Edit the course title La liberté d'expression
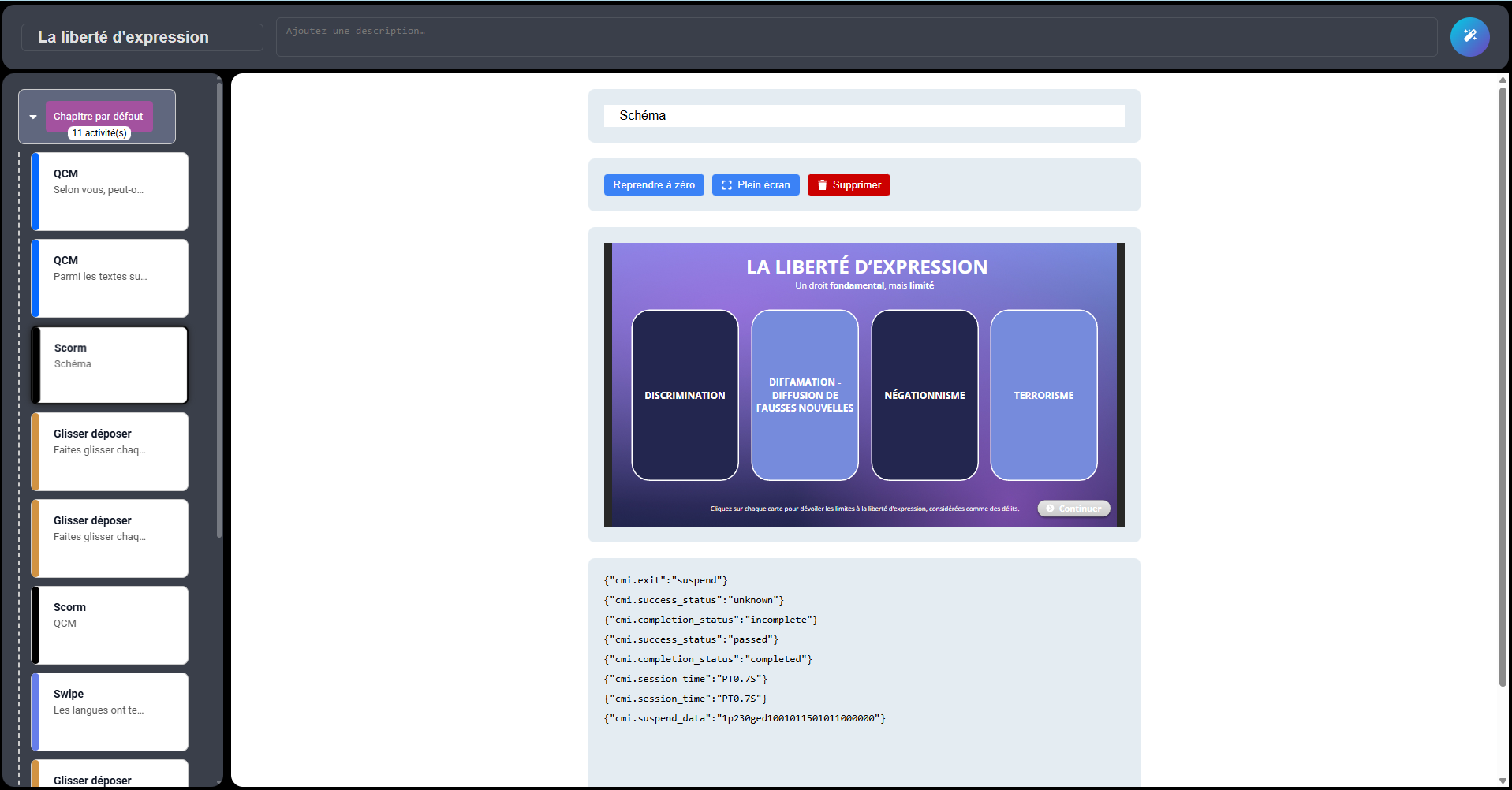This screenshot has height=790, width=1512. tap(142, 37)
